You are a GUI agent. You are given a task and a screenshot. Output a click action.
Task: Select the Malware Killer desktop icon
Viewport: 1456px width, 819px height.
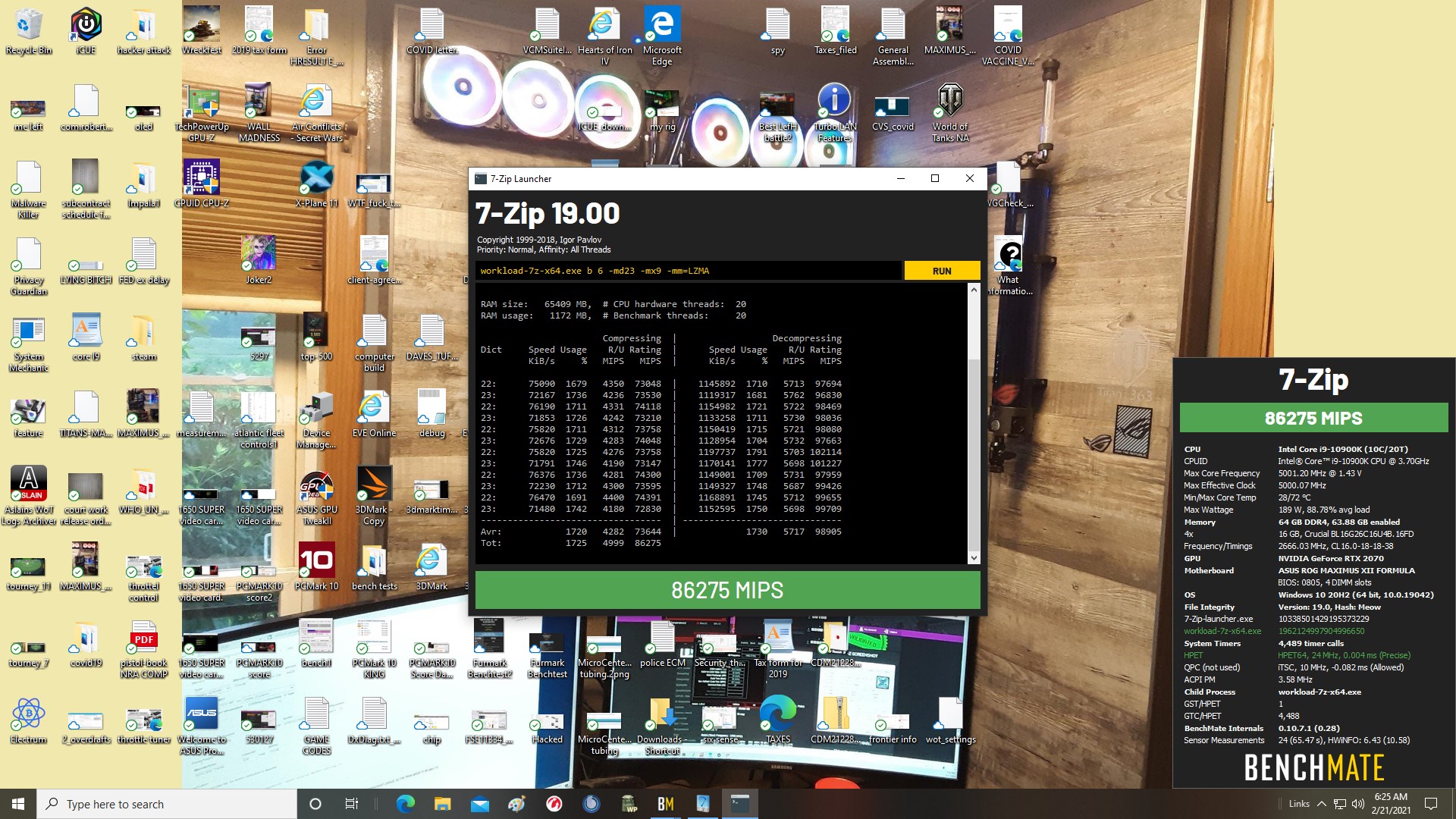[x=29, y=190]
